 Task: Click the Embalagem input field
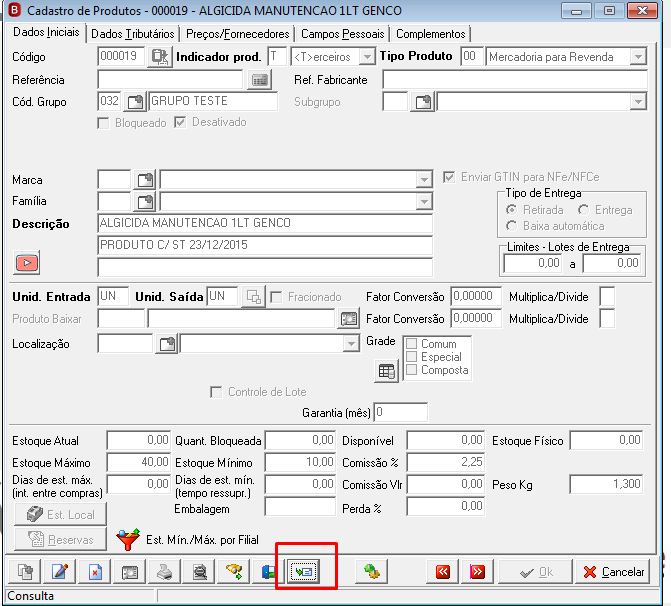[x=300, y=507]
